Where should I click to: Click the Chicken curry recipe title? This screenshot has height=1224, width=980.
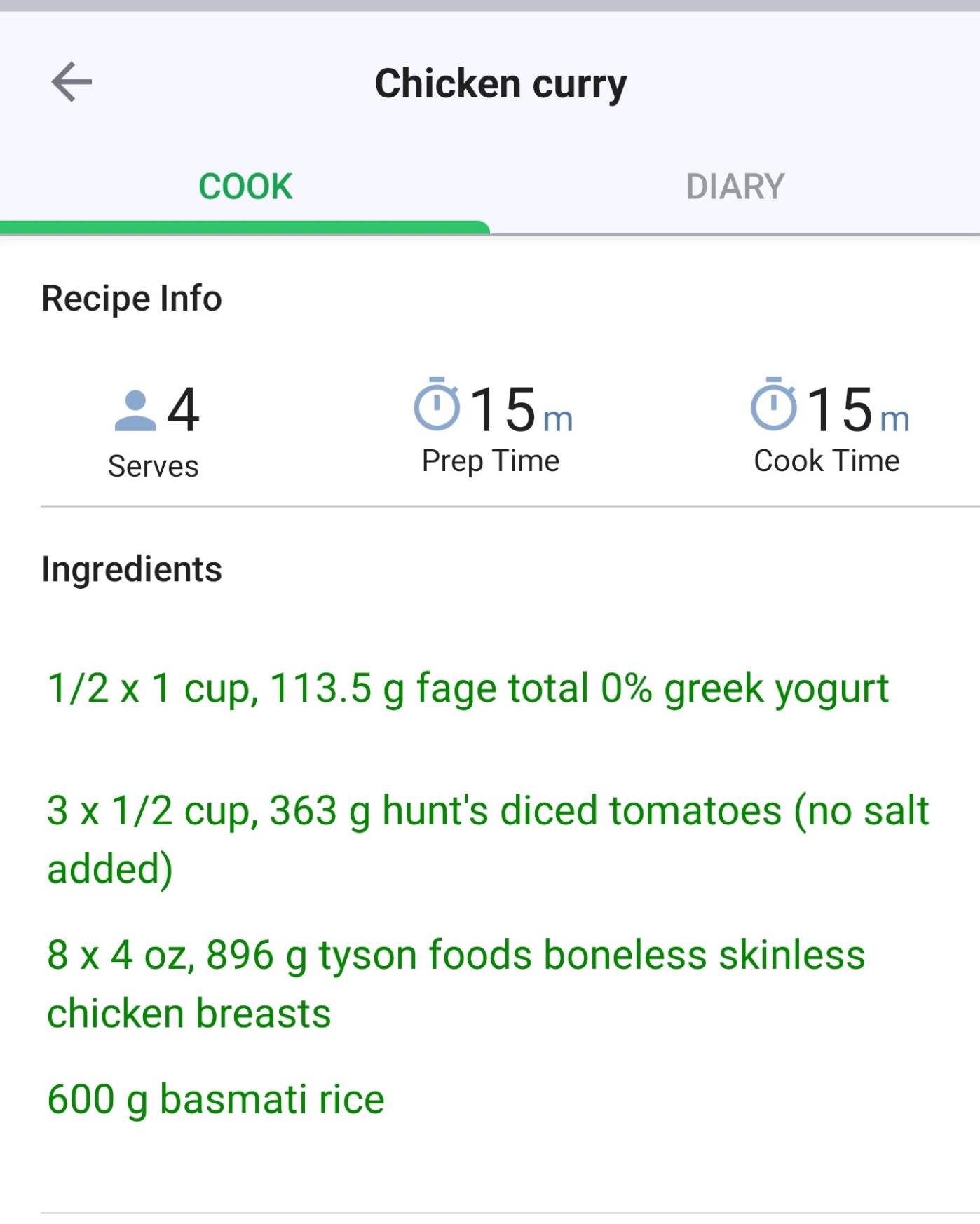click(501, 83)
